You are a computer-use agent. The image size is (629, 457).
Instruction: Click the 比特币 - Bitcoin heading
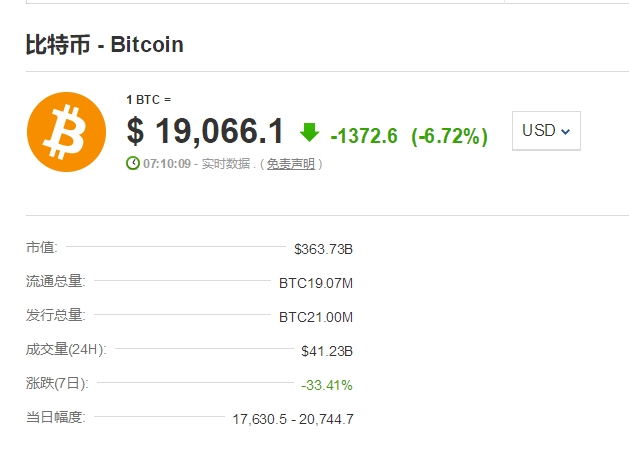coord(105,45)
